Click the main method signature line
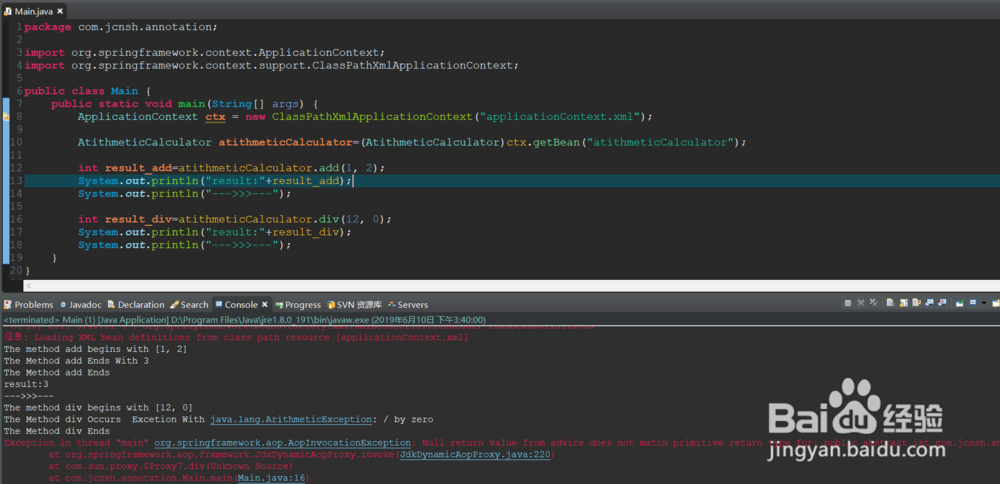This screenshot has height=484, width=1000. (x=184, y=103)
